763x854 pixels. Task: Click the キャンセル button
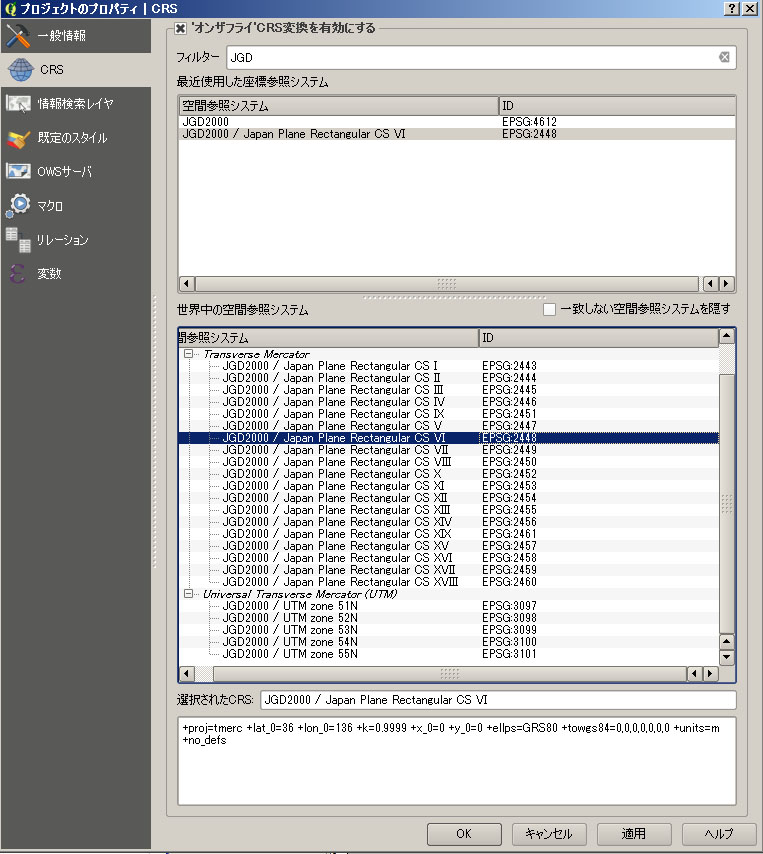pos(549,834)
